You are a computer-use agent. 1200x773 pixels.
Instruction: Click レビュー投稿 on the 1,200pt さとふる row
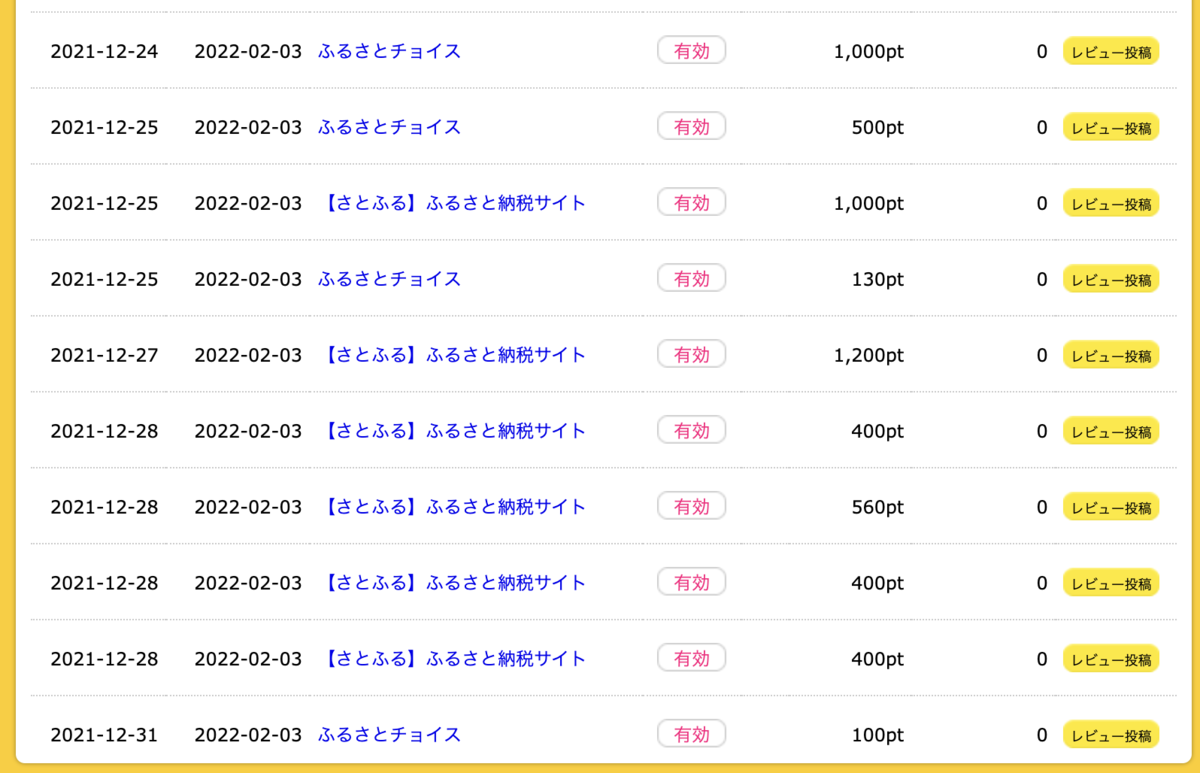click(1110, 355)
